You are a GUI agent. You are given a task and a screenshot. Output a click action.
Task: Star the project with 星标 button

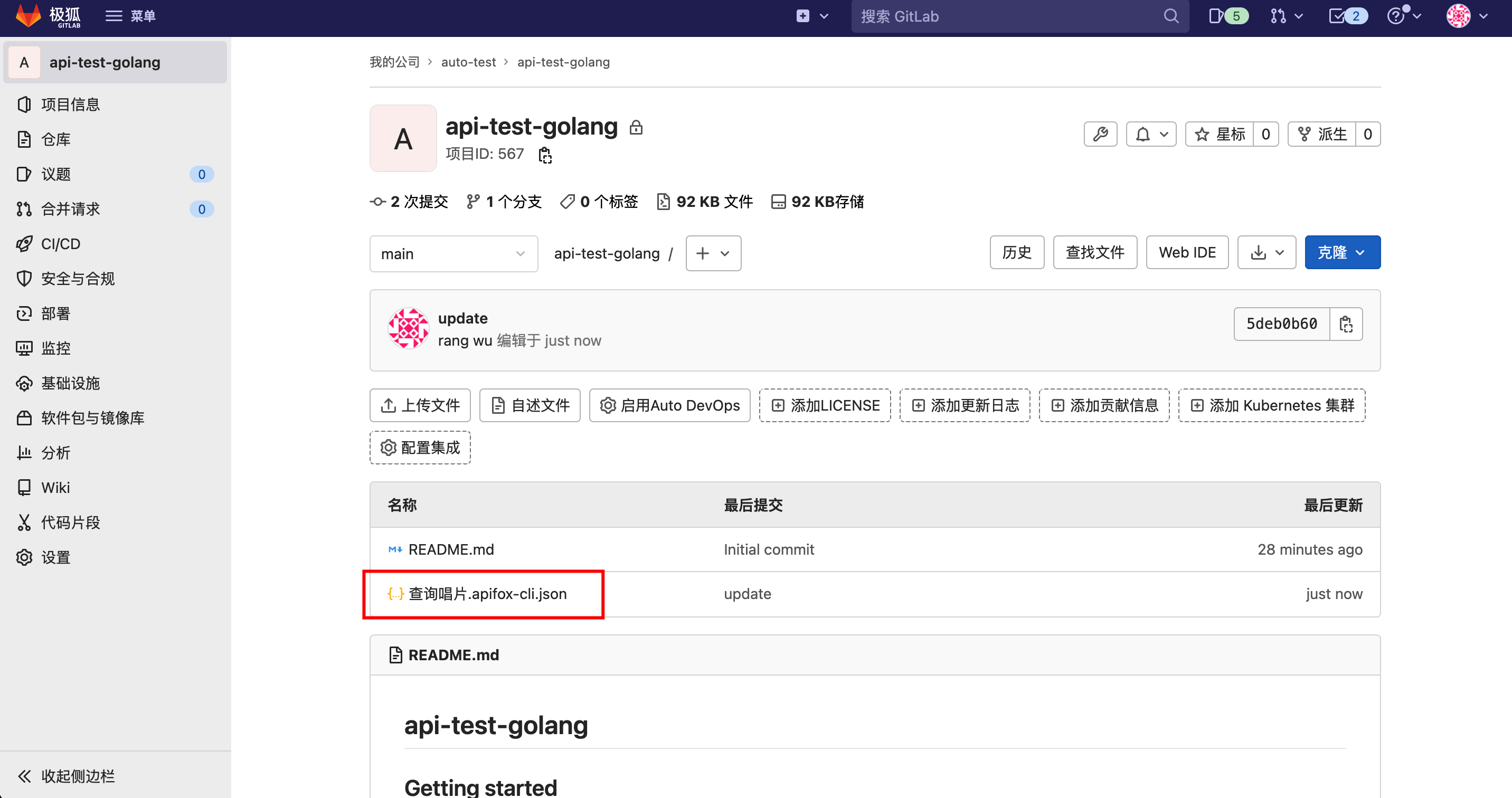click(1219, 135)
